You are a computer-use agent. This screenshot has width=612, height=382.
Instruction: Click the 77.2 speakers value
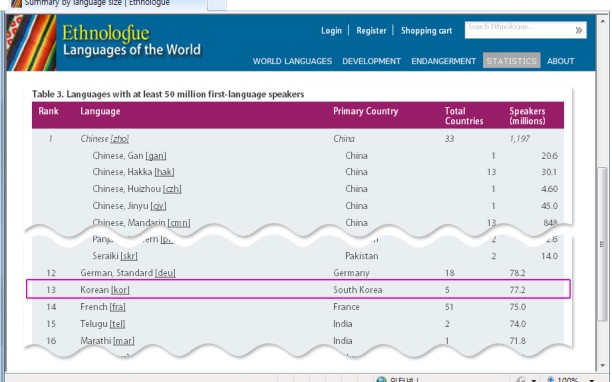(x=517, y=290)
